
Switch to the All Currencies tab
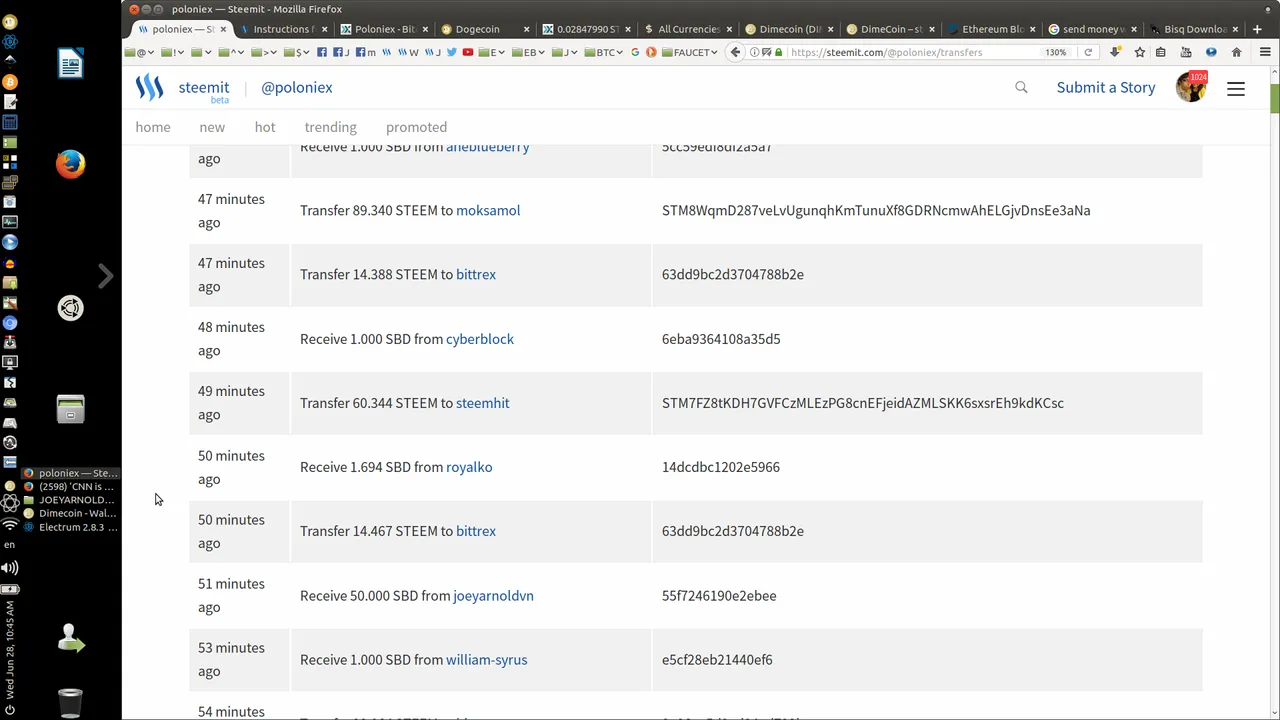pyautogui.click(x=686, y=29)
